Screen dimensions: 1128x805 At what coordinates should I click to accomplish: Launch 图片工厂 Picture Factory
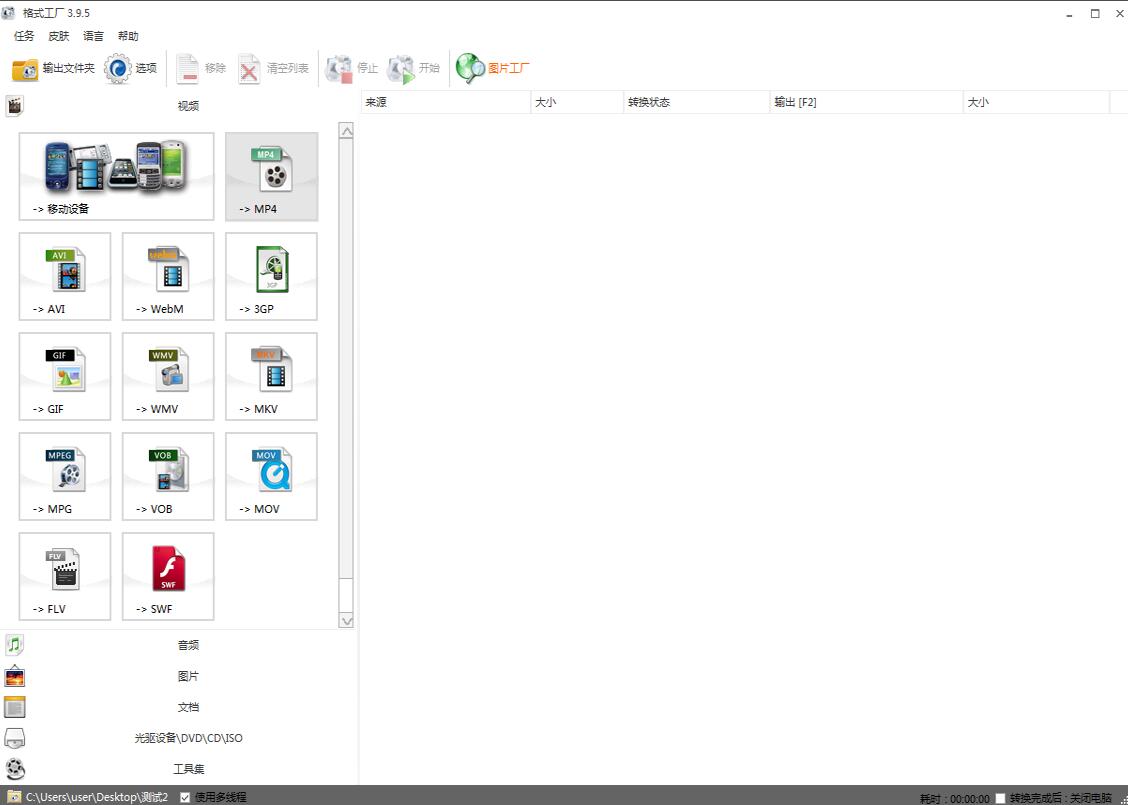point(493,68)
